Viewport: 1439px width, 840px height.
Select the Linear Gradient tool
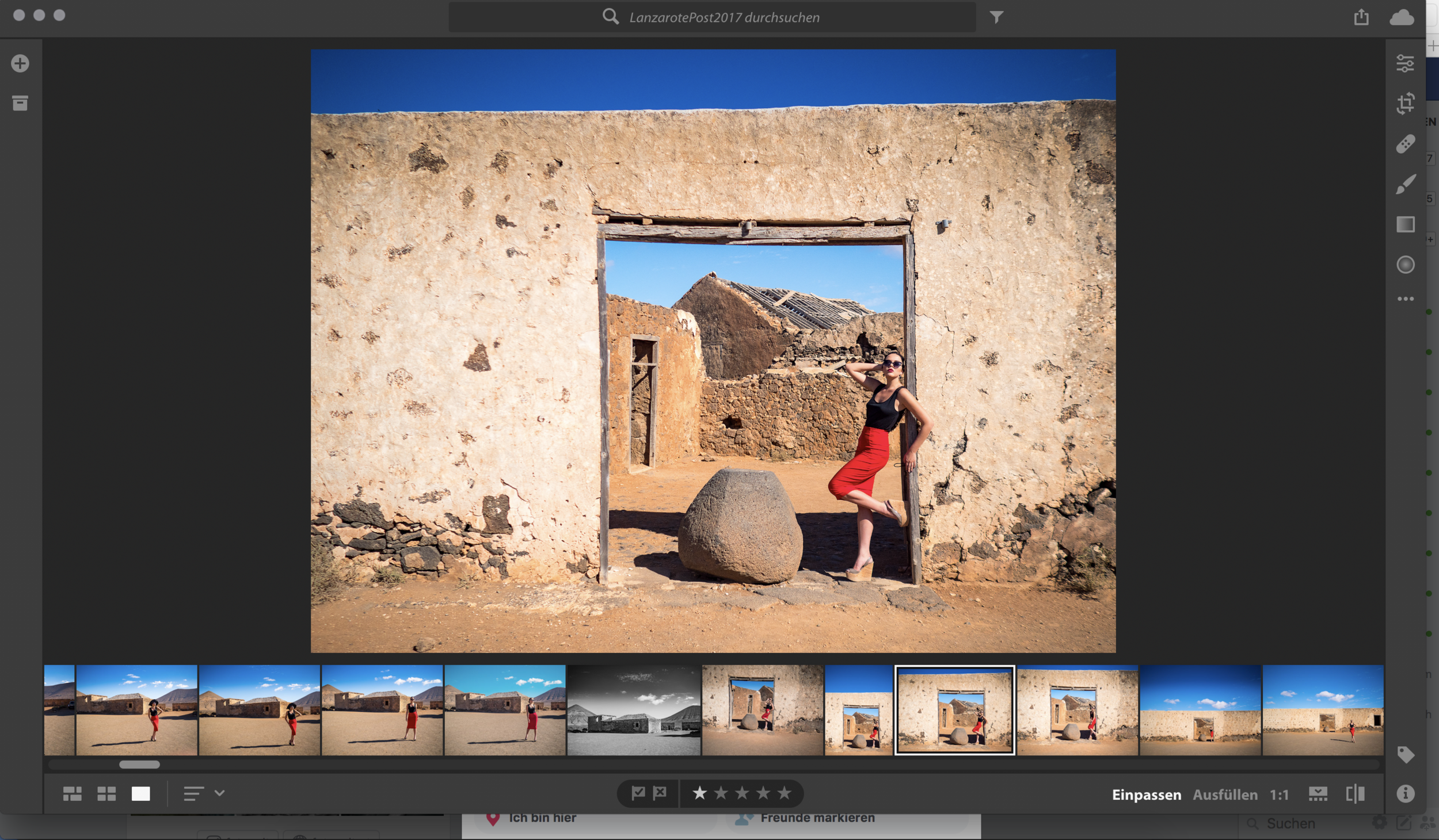pos(1405,224)
